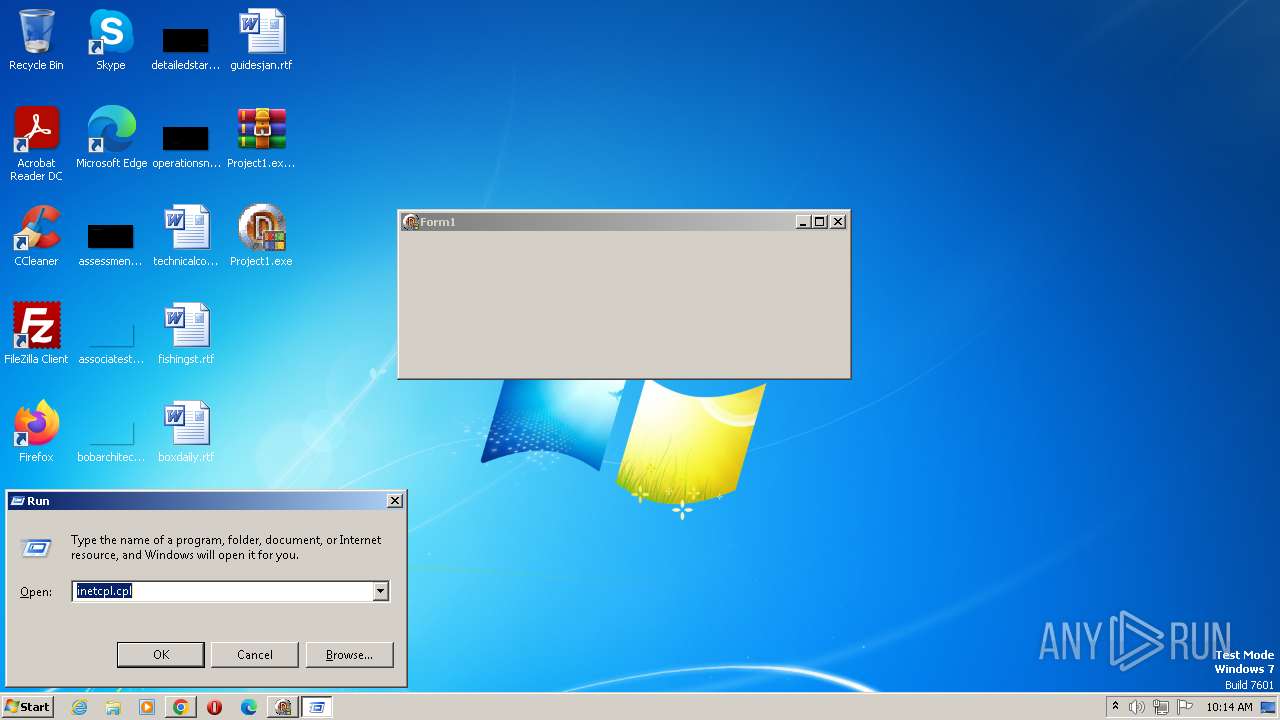Screen dimensions: 1280x720
Task: Select the boxdaily.rtf document icon
Action: tap(185, 432)
